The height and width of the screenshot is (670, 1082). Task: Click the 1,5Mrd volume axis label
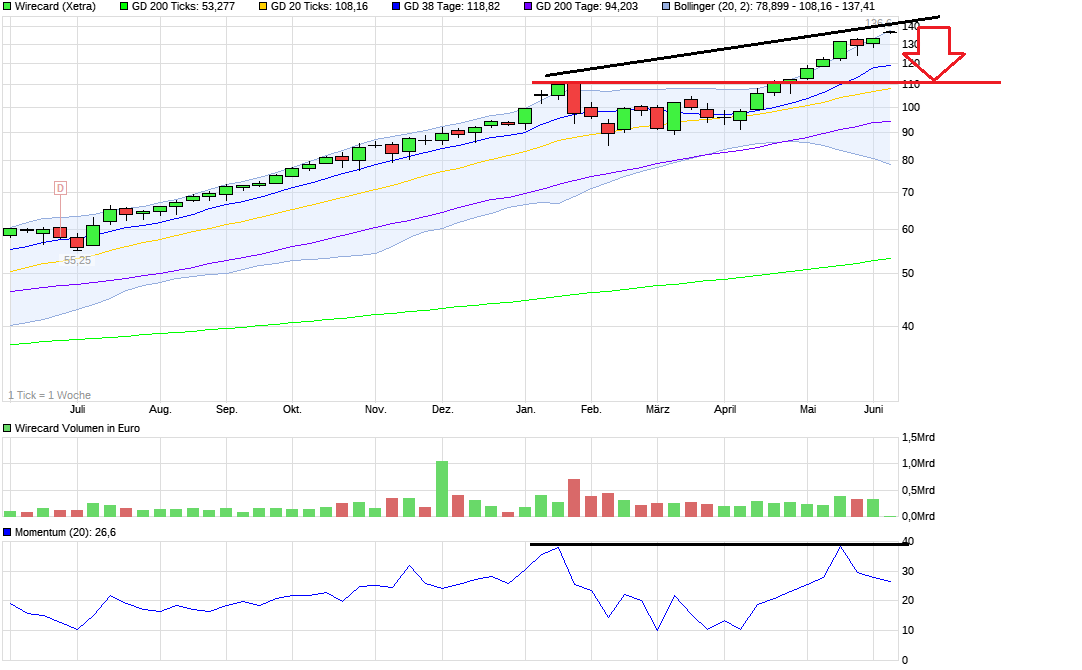[x=918, y=437]
